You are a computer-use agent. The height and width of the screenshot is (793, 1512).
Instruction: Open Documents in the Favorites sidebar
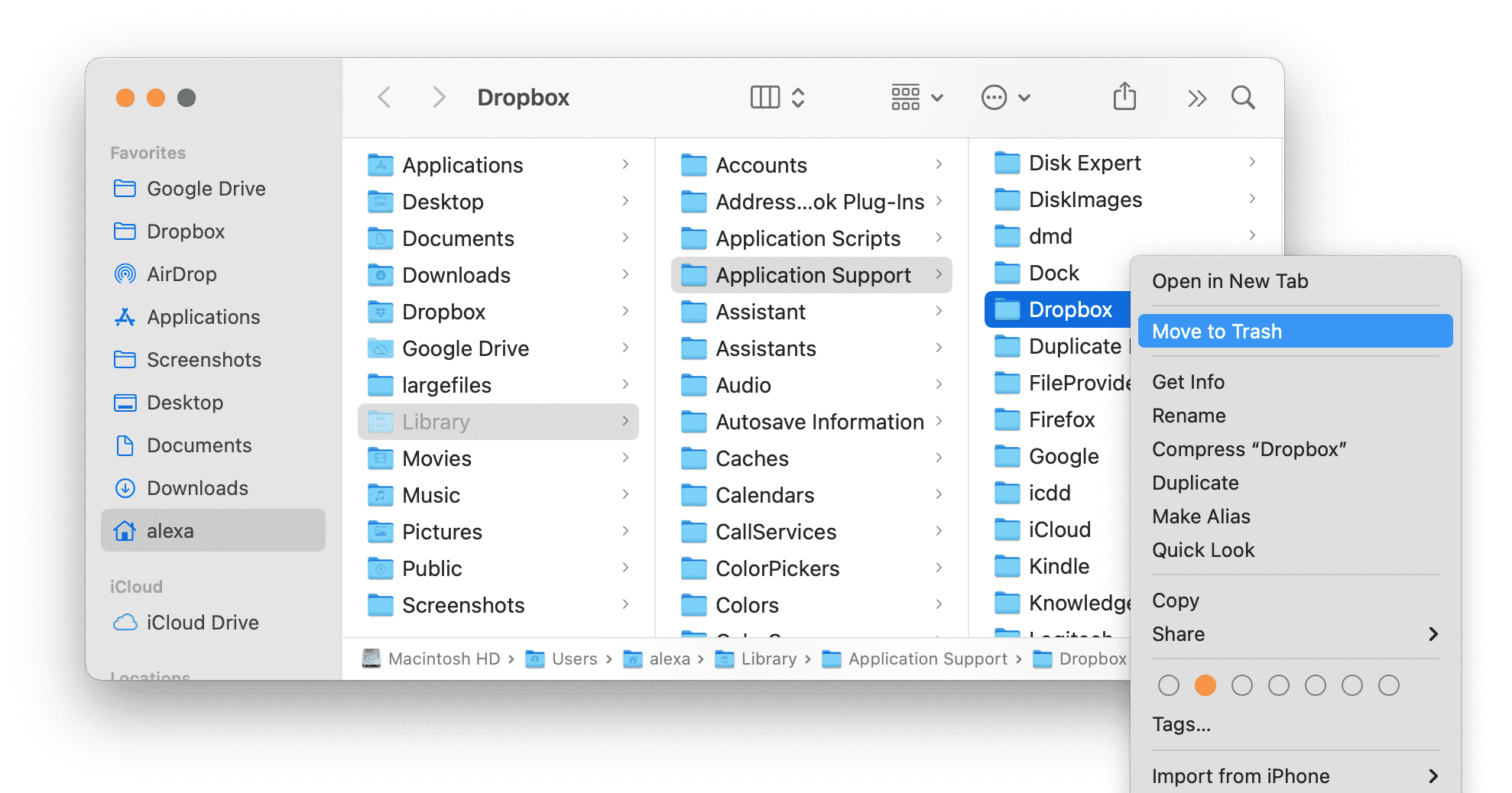tap(213, 445)
